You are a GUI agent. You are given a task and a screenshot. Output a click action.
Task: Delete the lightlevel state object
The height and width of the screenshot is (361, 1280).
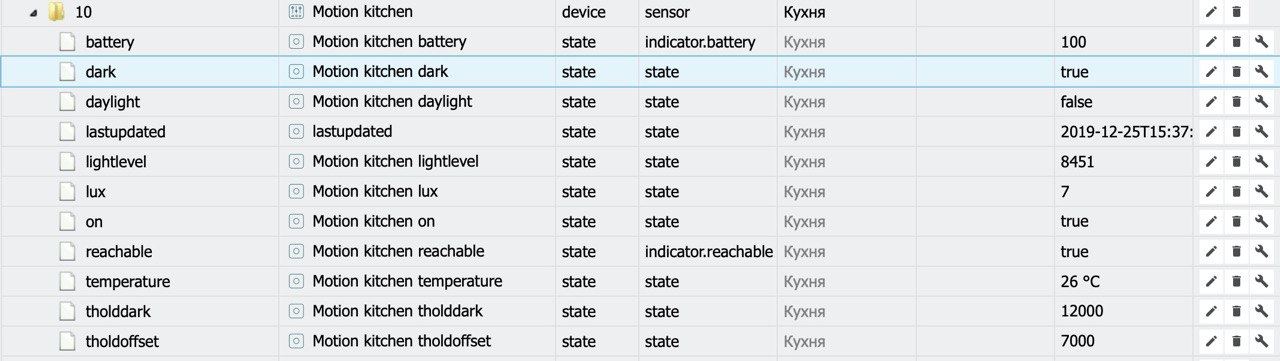point(1236,162)
